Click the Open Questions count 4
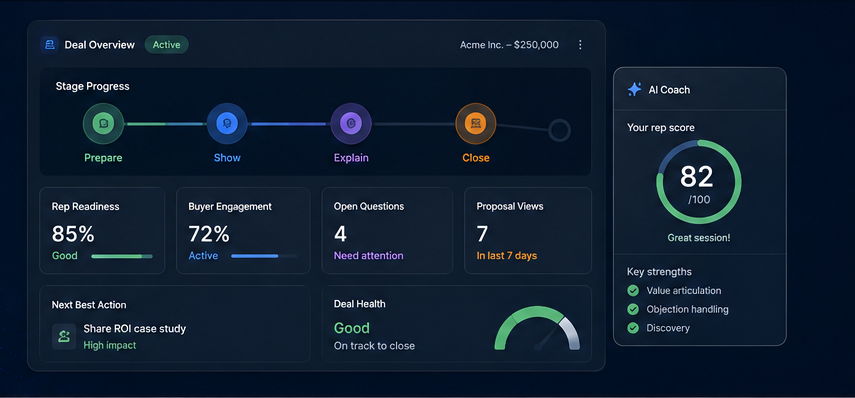 coord(340,234)
